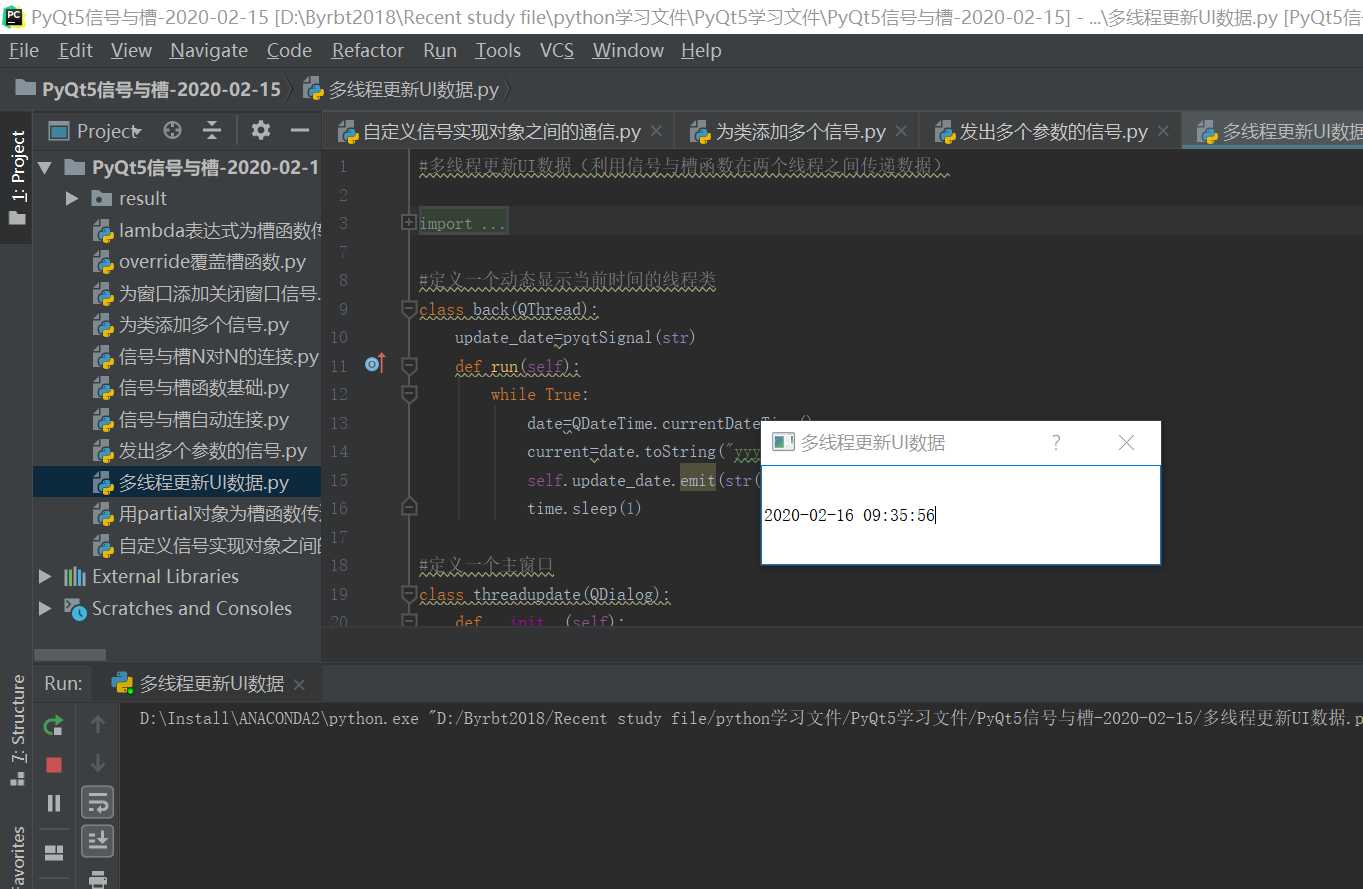Select lambda表达式为槽函数 file in tree
Screen dimensions: 1363x889
(x=208, y=231)
